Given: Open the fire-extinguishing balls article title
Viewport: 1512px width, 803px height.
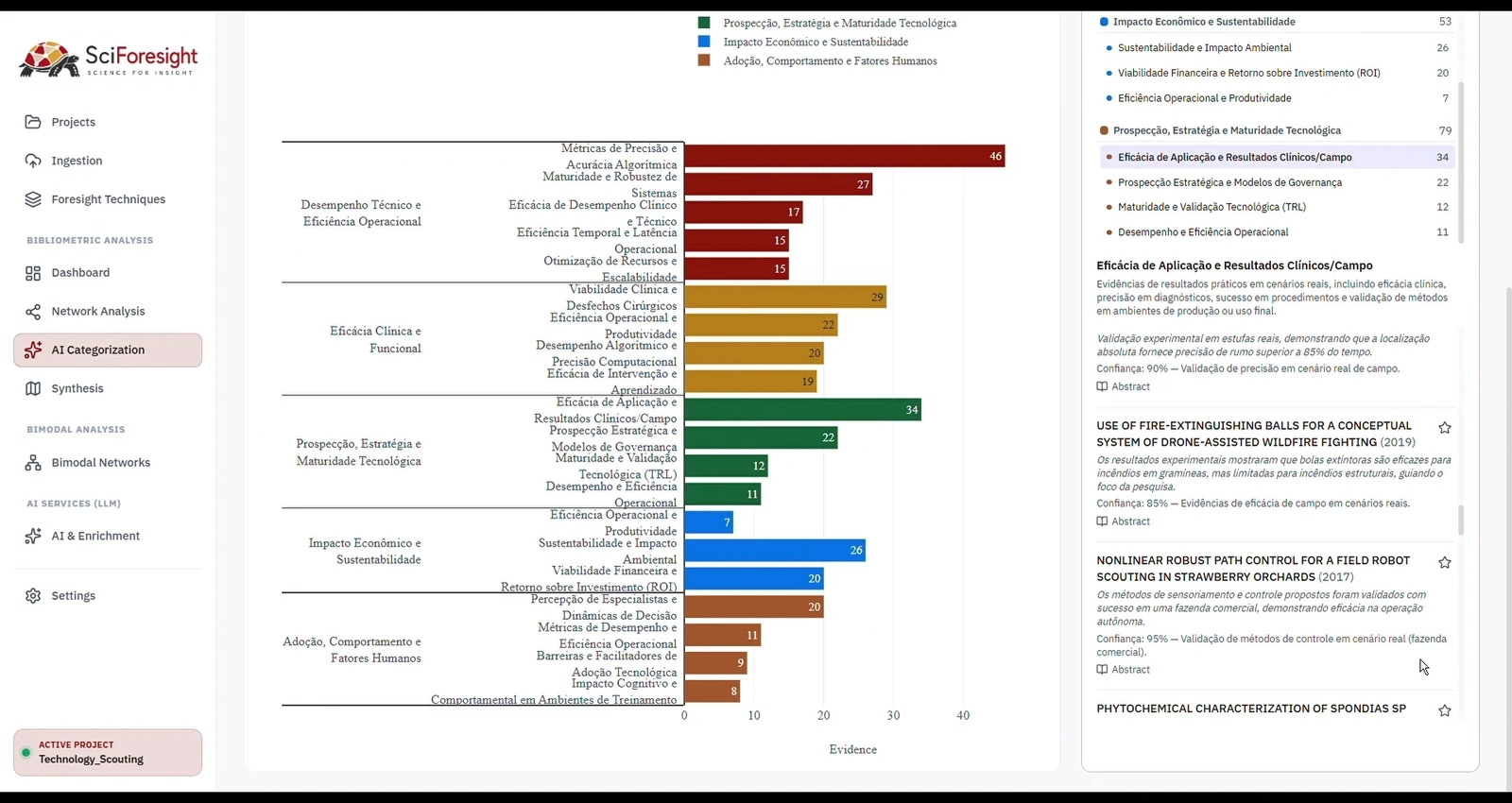Looking at the screenshot, I should 1256,434.
